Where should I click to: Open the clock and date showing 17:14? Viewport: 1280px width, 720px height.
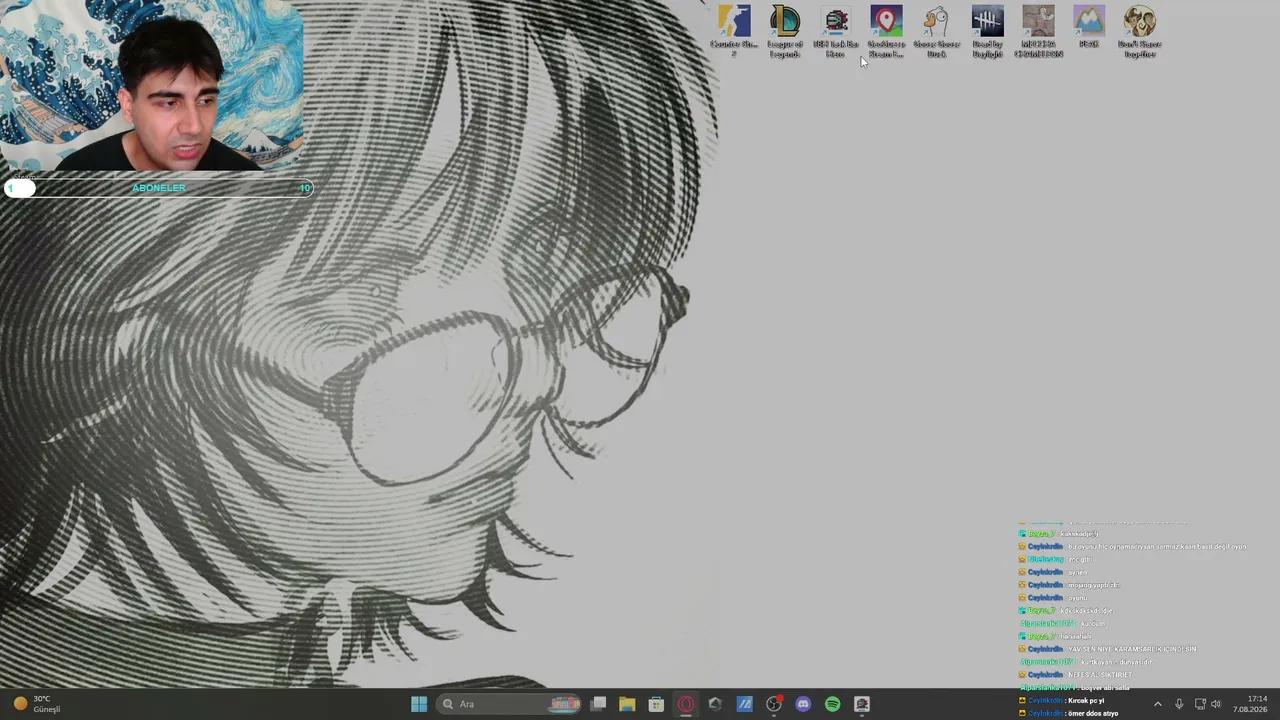click(x=1250, y=704)
